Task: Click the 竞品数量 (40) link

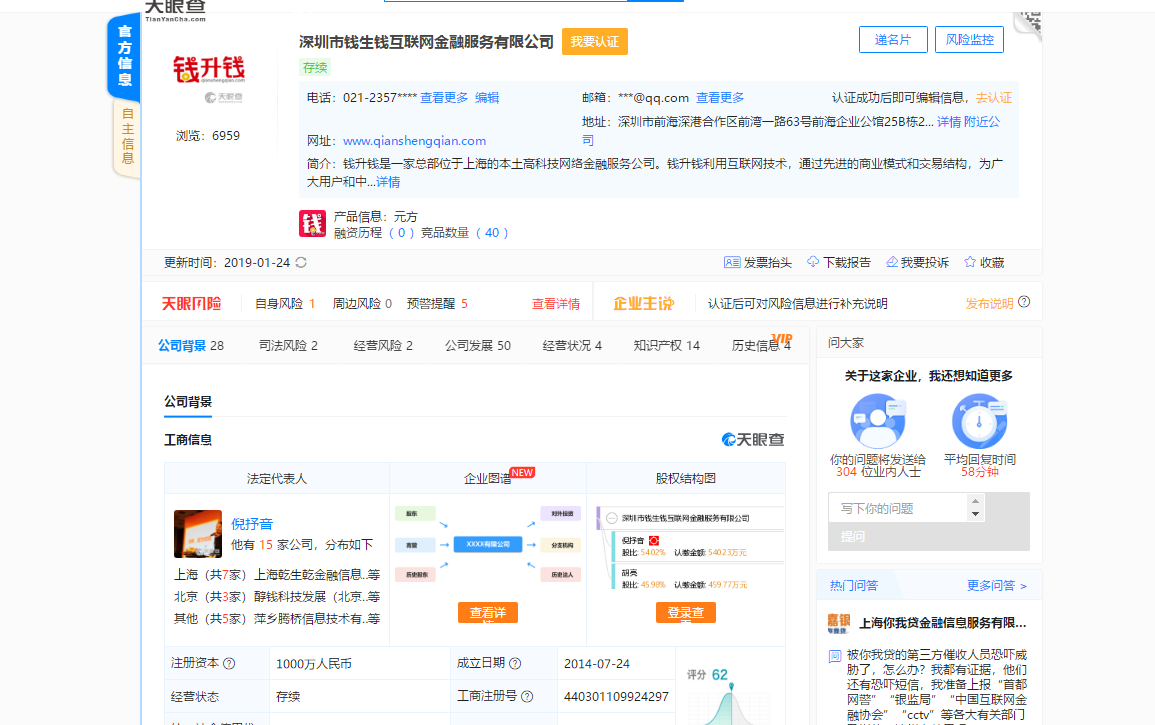Action: point(465,233)
